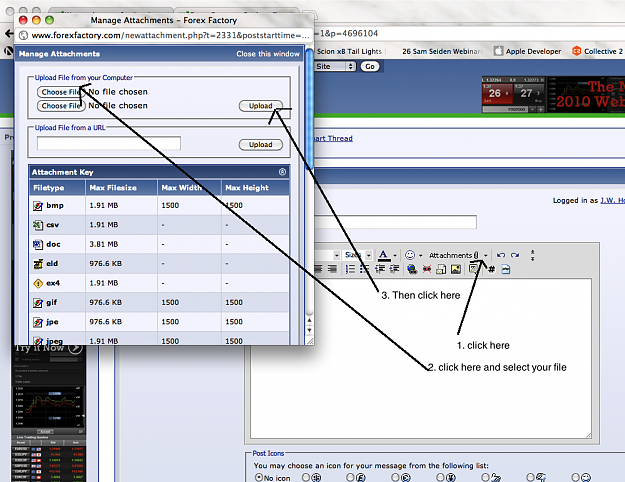Open the Collective 2 bookmark
625x482 pixels.
(597, 51)
